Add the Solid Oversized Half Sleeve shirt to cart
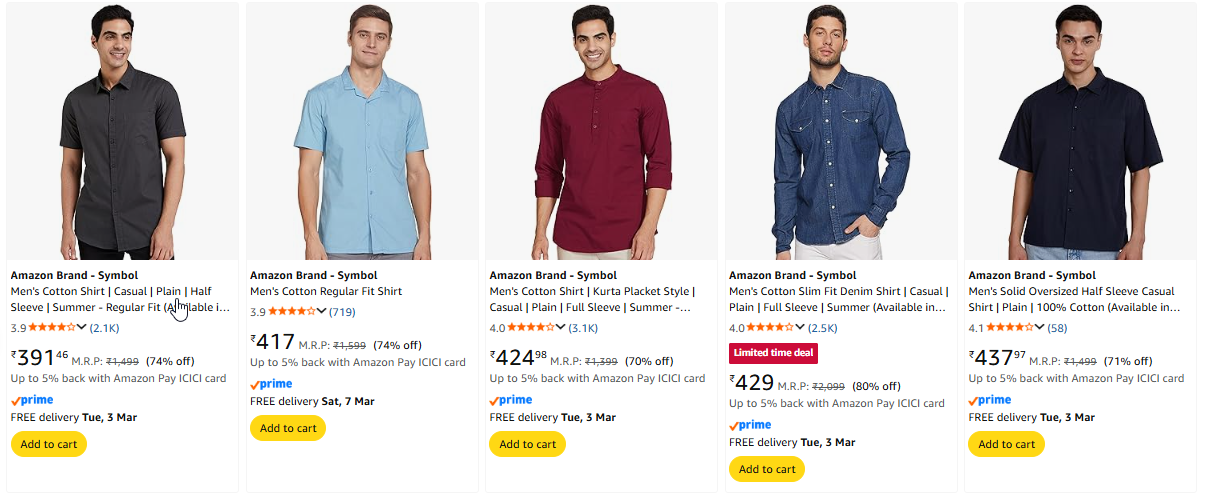 (1006, 444)
